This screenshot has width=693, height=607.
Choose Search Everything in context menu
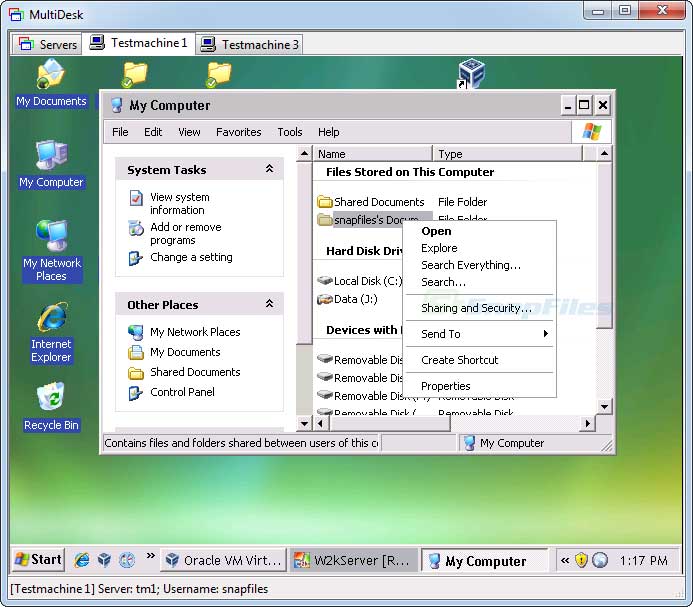tap(480, 265)
